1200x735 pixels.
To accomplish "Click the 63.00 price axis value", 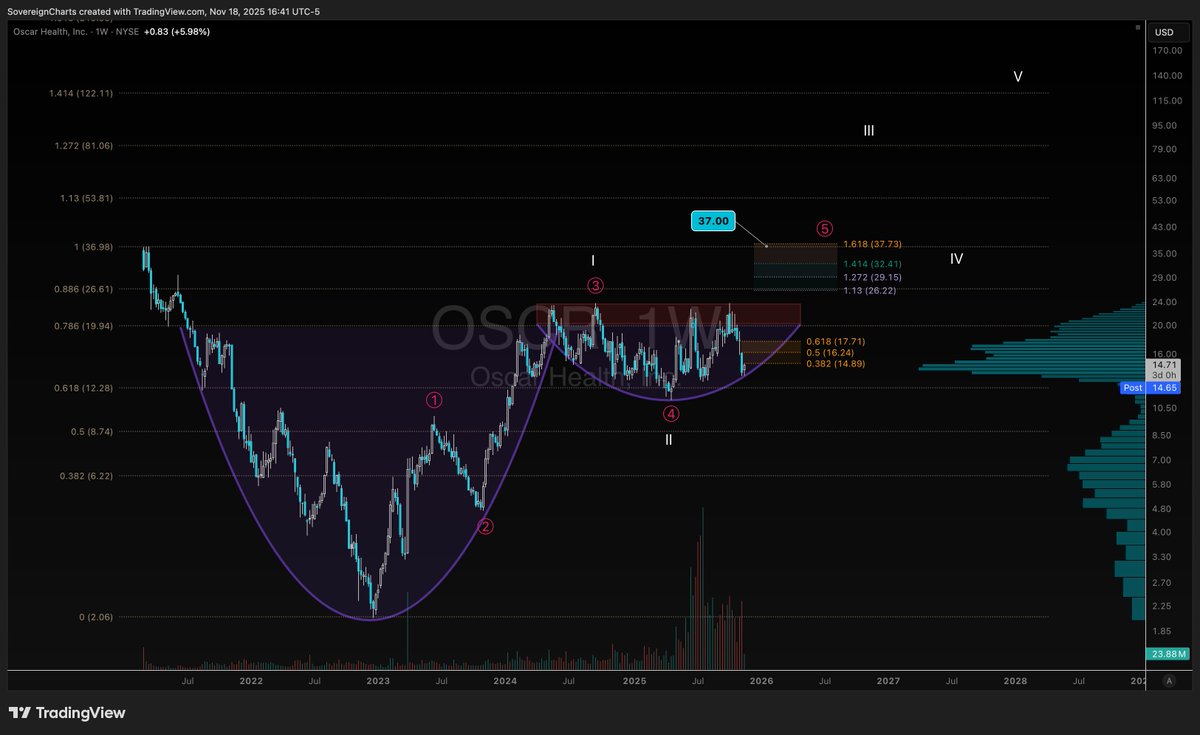I will [1164, 179].
